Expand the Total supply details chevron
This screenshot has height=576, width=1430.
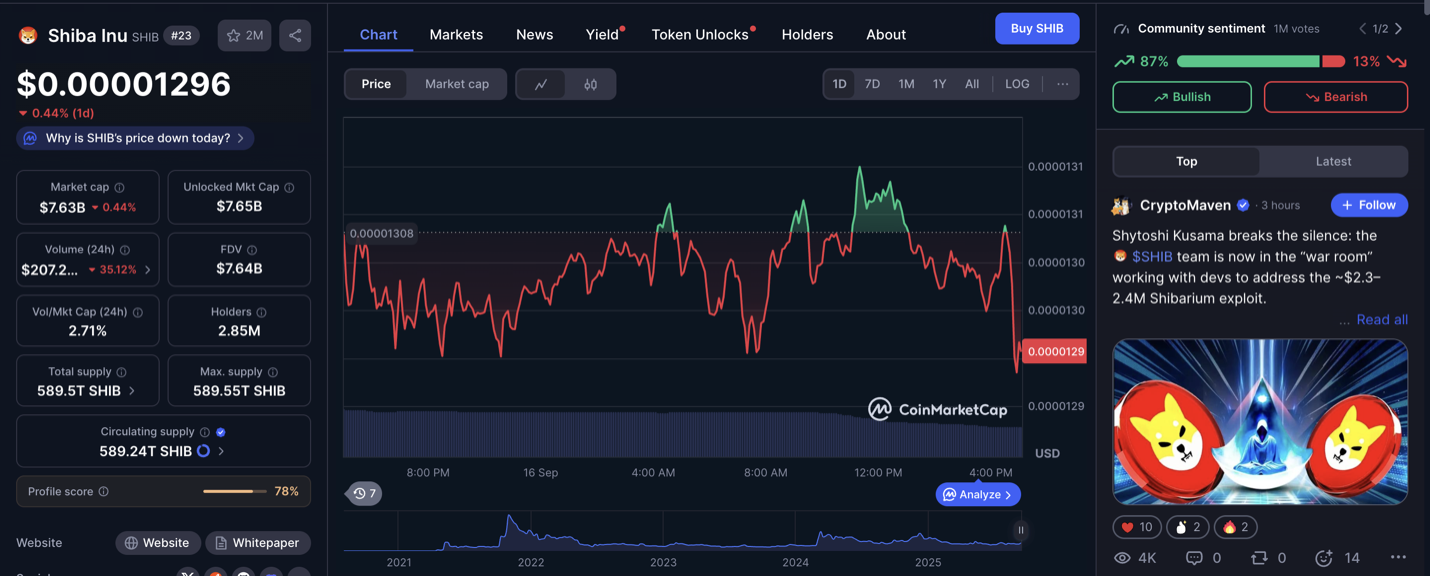132,391
